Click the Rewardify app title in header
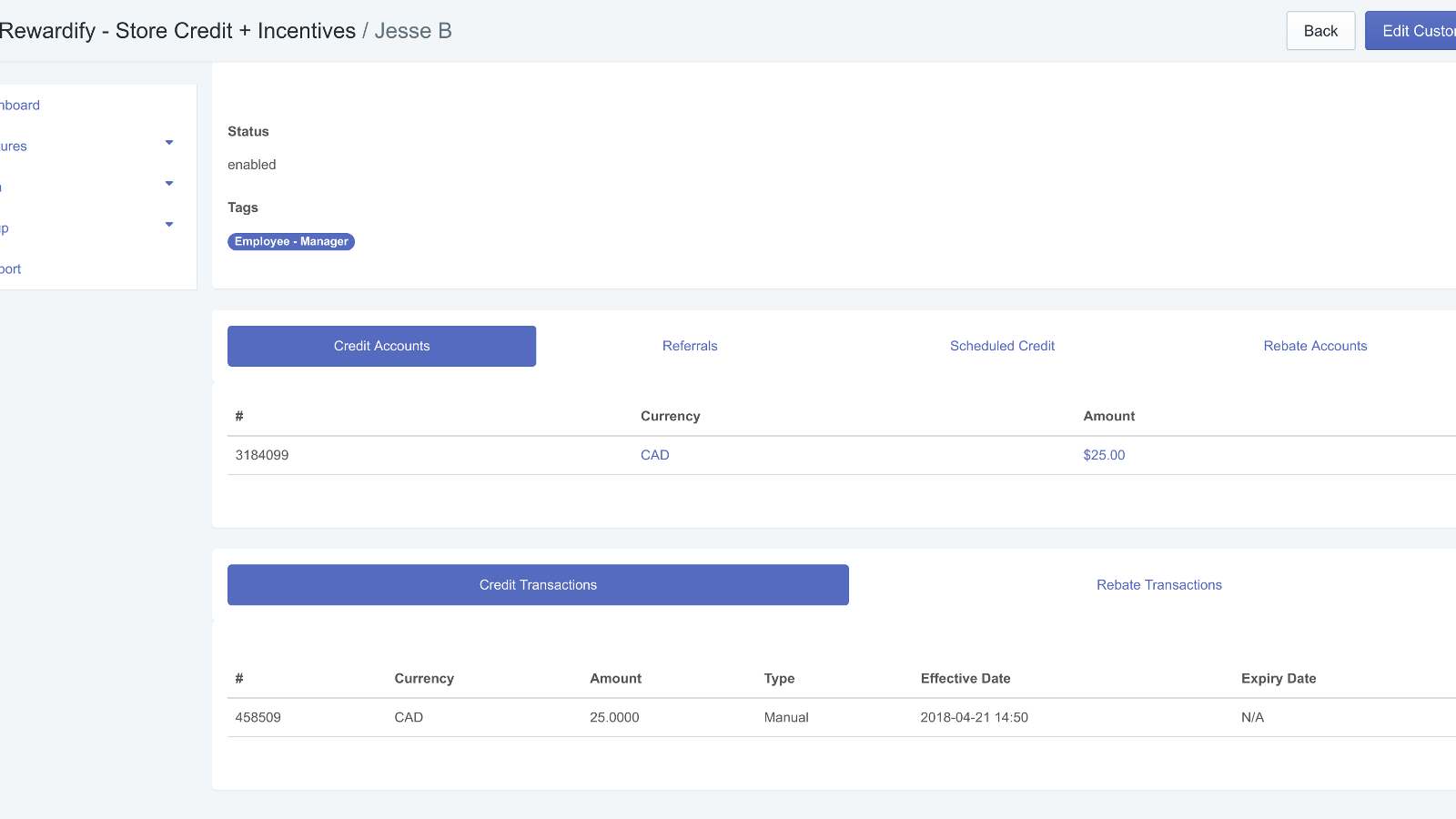Screen dimensions: 1456x819 pyautogui.click(x=177, y=31)
